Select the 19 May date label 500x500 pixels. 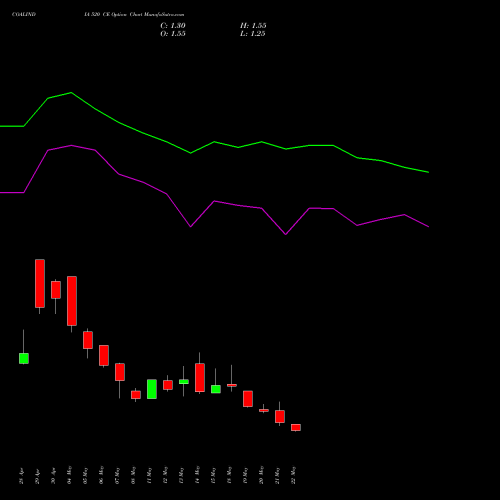coord(246,475)
